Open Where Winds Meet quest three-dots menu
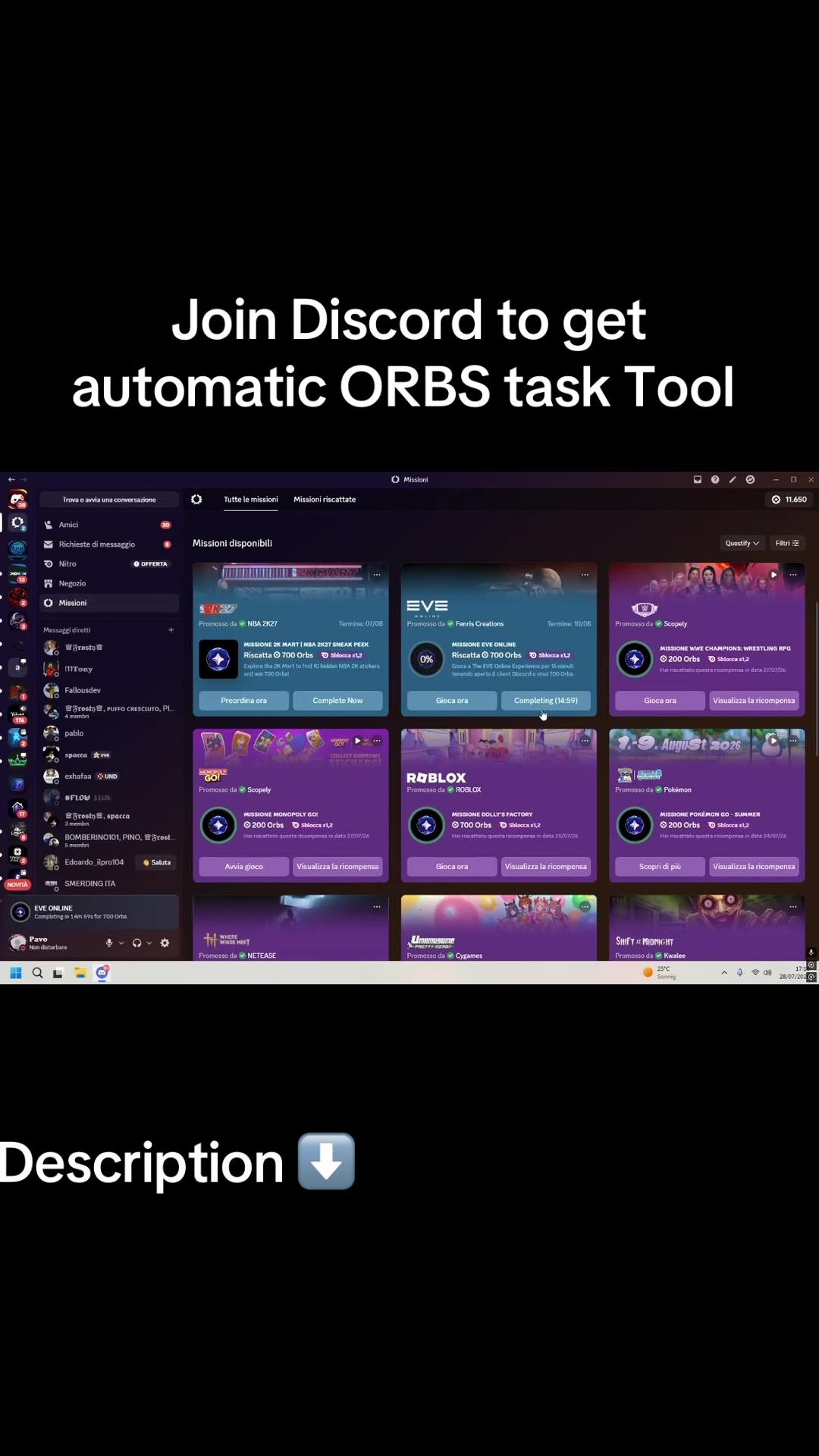This screenshot has width=819, height=1456. point(377,907)
